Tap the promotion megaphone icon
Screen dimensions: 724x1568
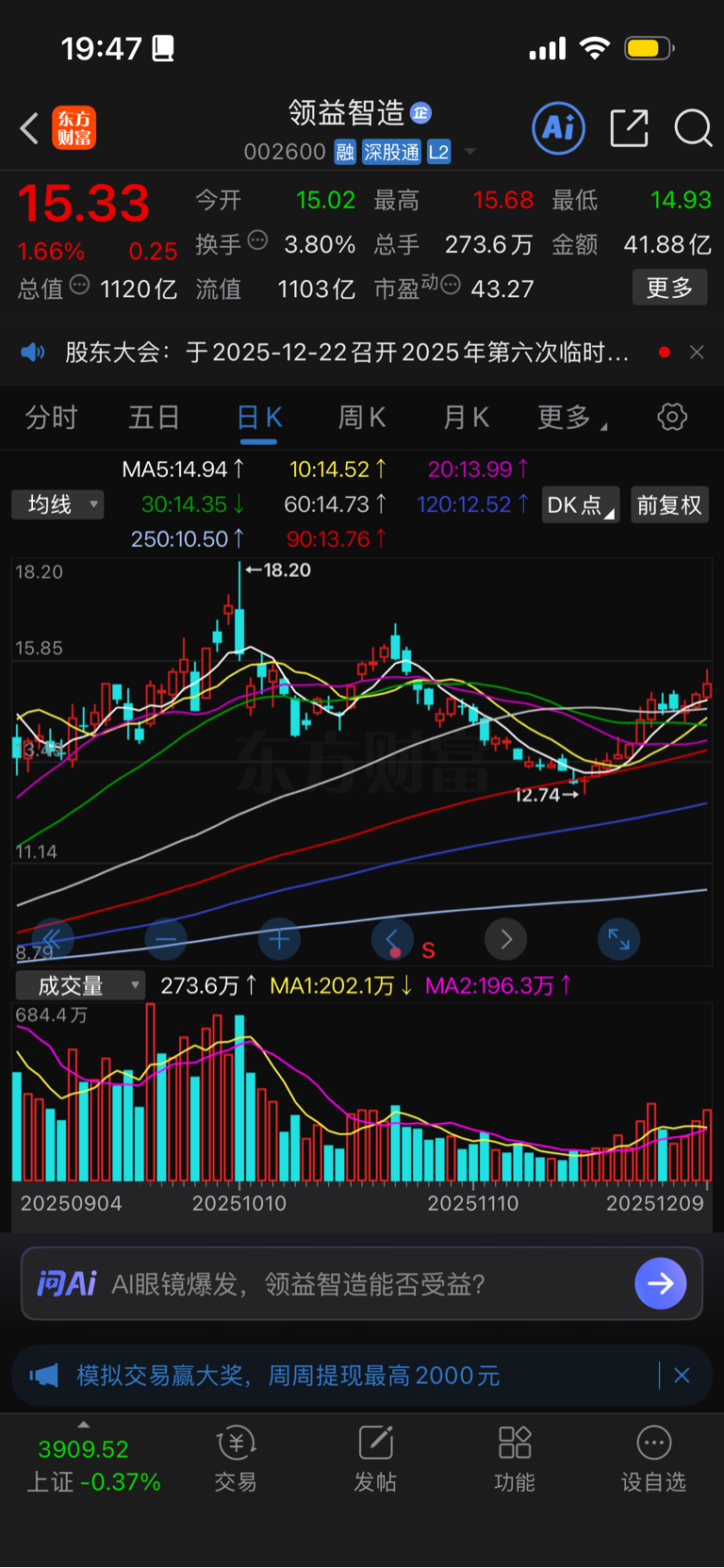pyautogui.click(x=43, y=1376)
